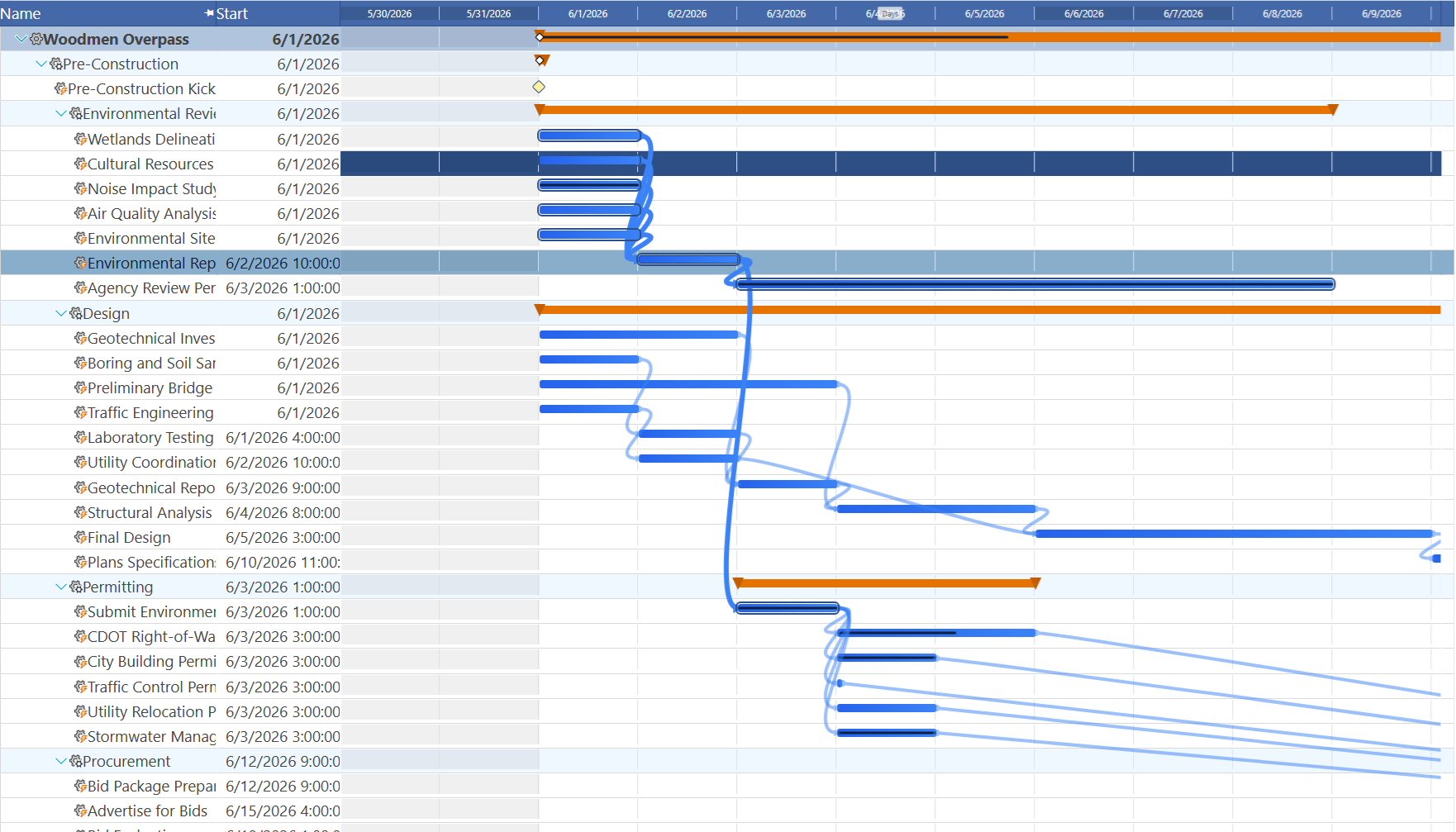Screen dimensions: 1456x832
Task: Click start date 6/10/2026 of Plans Specifications
Action: coord(283,562)
